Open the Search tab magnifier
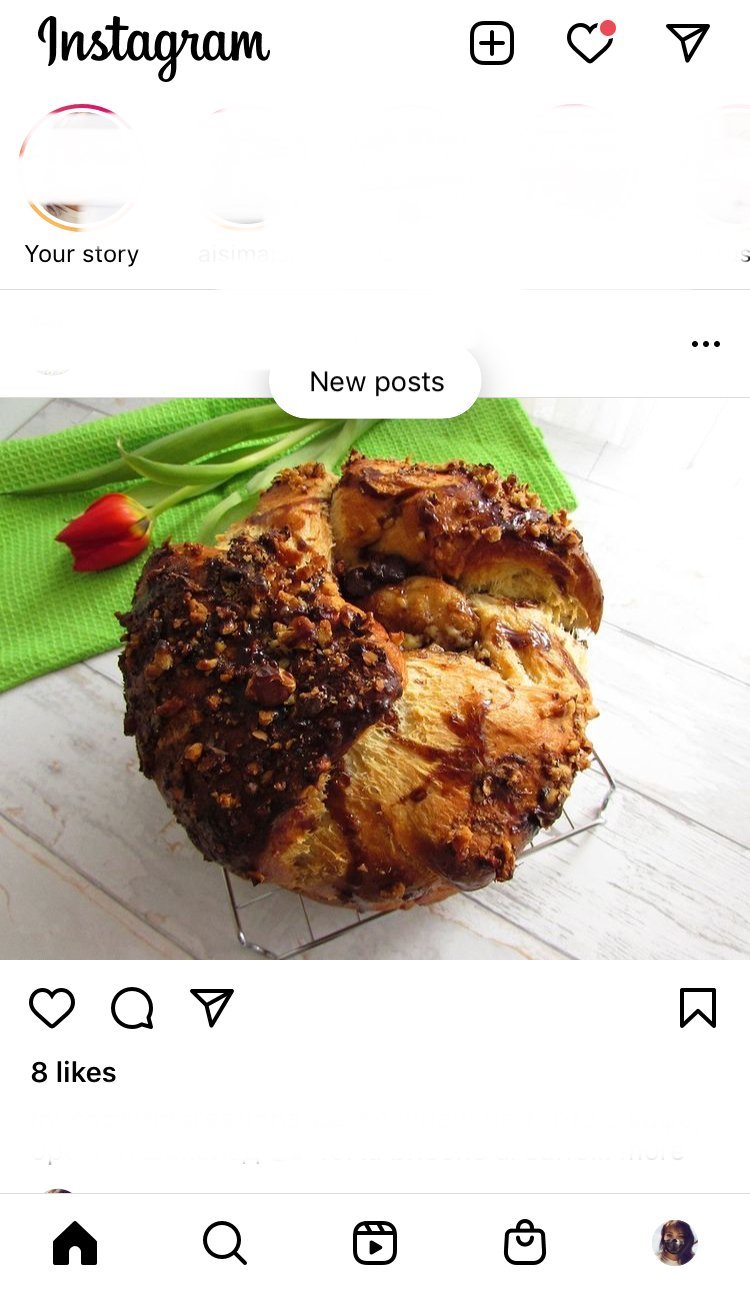 225,1243
